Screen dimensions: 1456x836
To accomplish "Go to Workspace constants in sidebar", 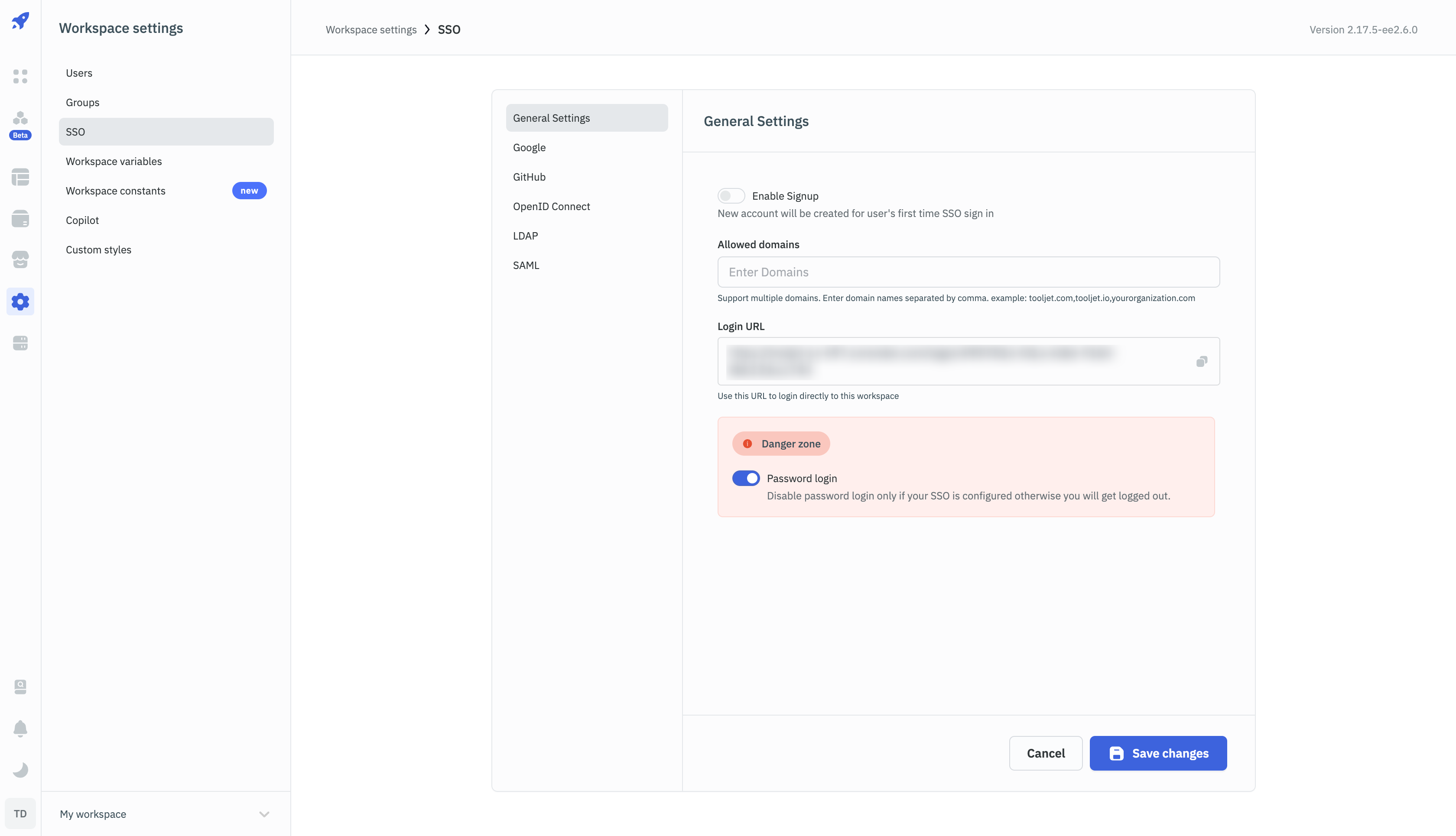I will [x=115, y=191].
